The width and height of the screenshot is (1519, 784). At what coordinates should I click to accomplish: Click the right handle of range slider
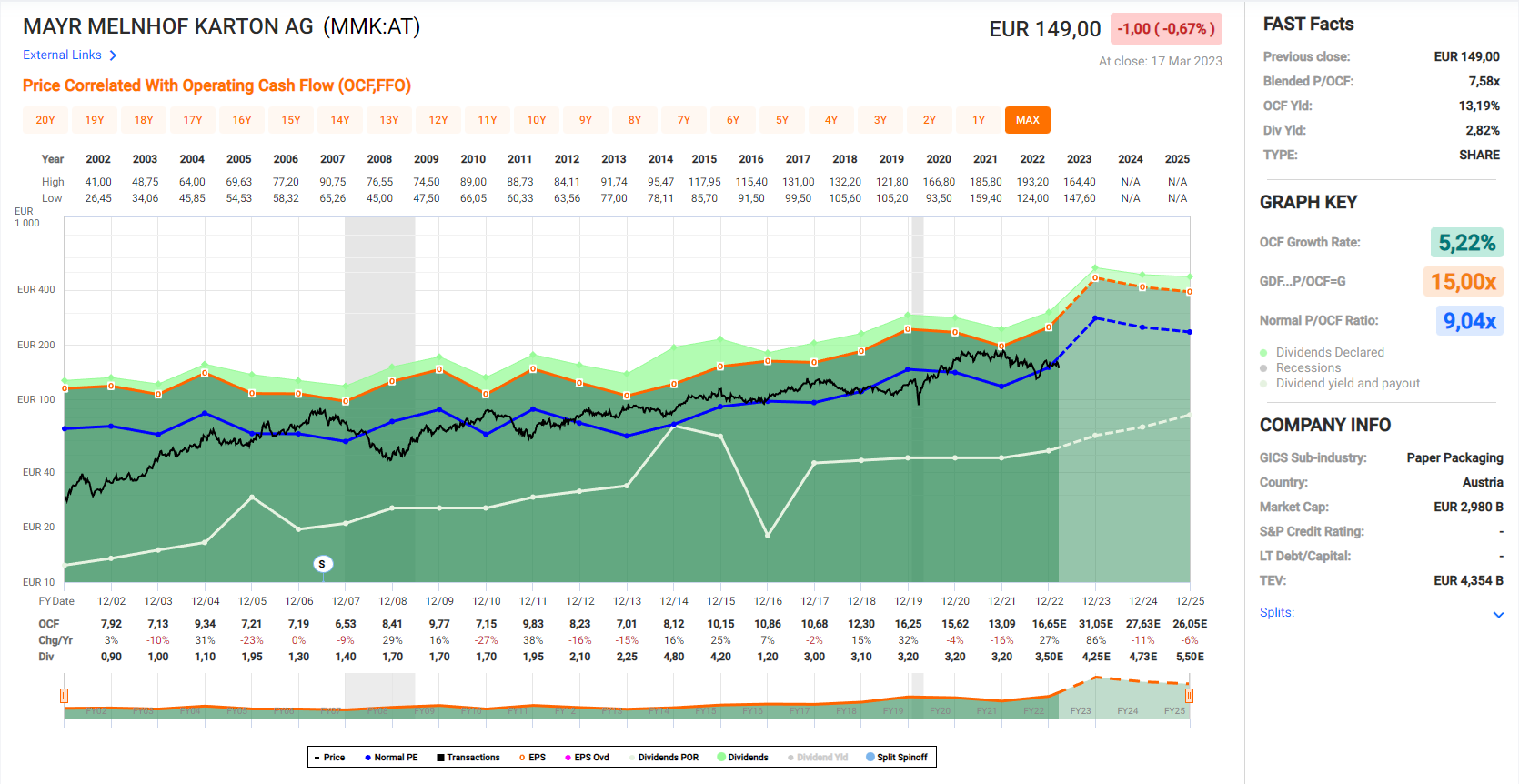pos(1189,696)
